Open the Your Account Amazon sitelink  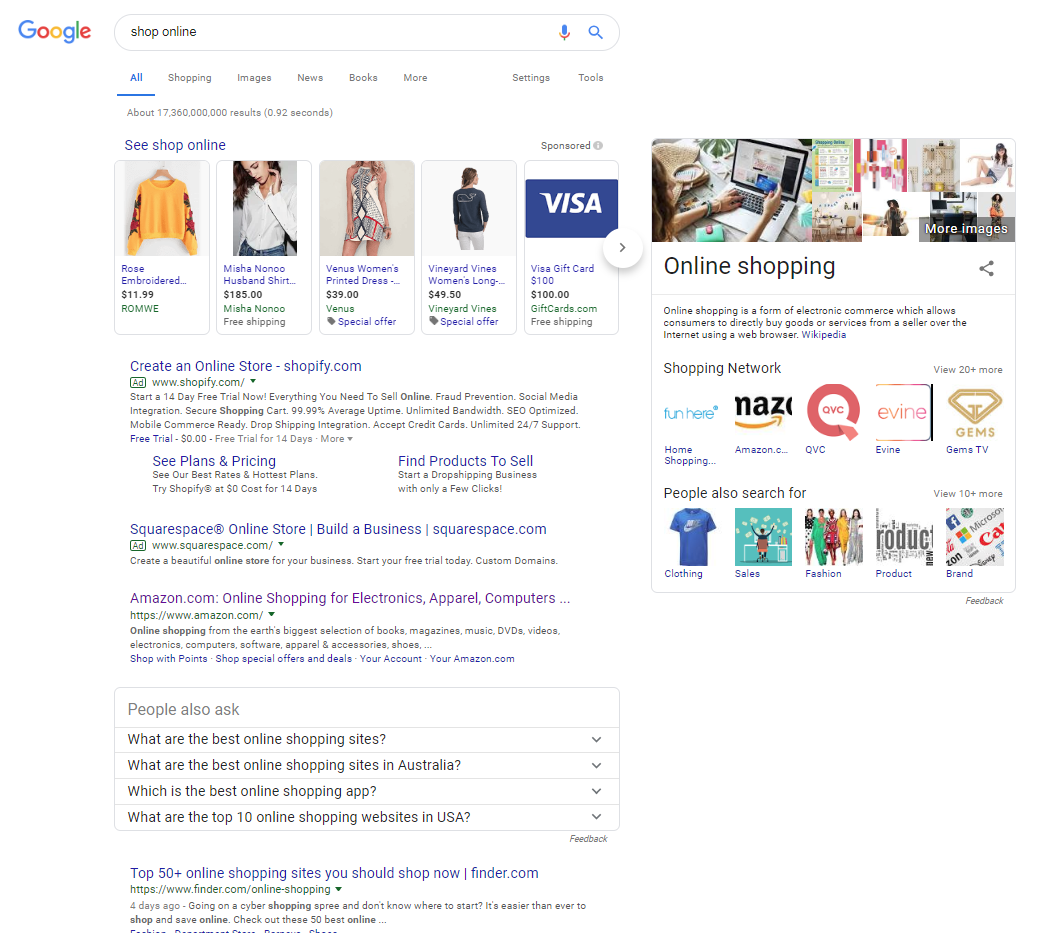(x=391, y=659)
